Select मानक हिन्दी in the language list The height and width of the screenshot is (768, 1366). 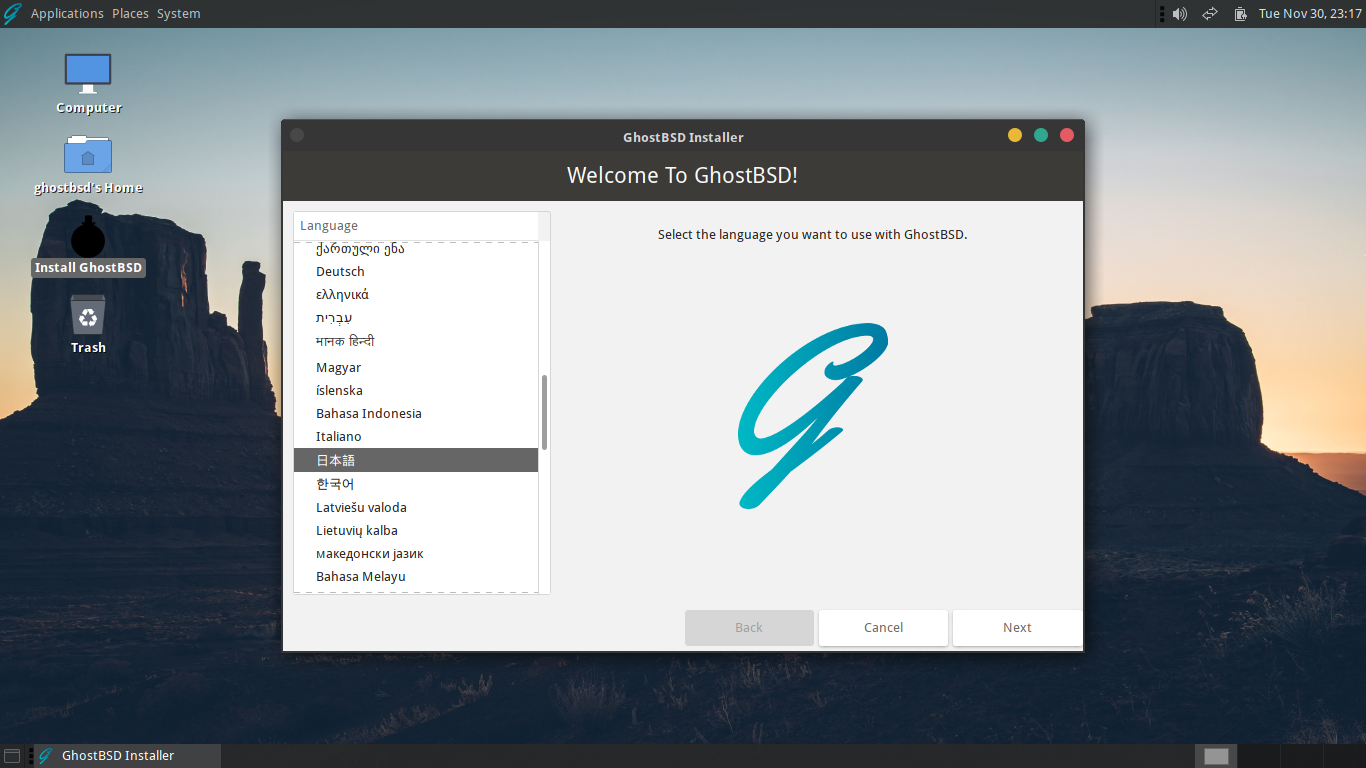click(x=416, y=342)
